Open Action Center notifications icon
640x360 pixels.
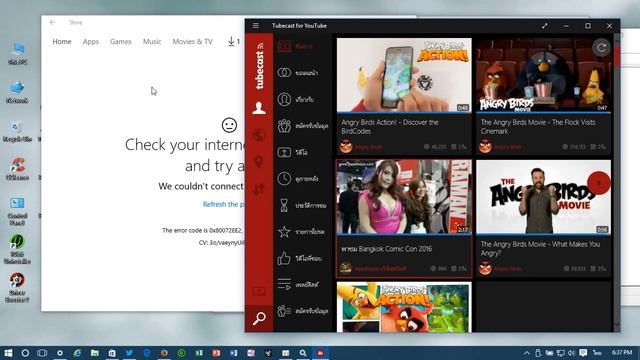(583, 353)
